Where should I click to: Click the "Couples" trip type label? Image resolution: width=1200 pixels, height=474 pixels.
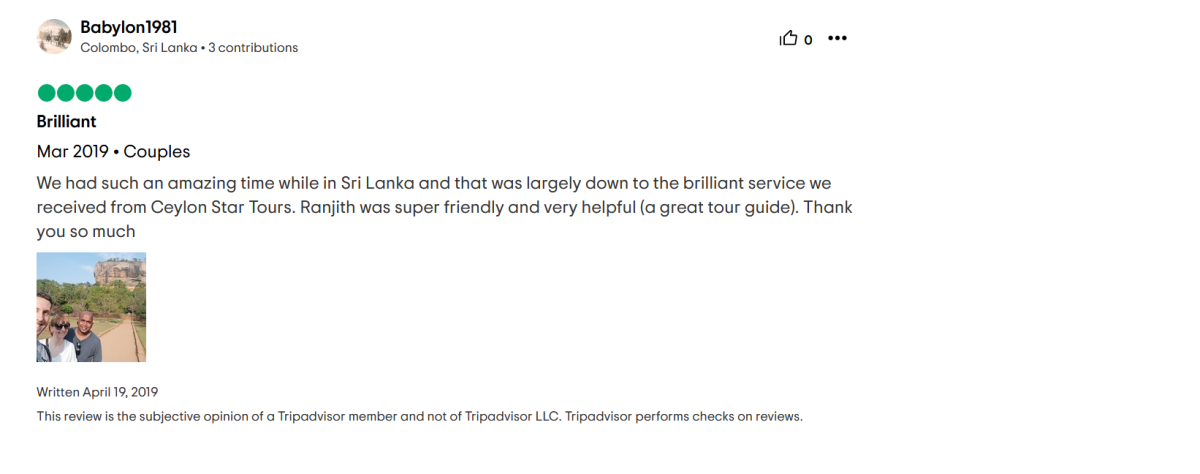coord(157,152)
